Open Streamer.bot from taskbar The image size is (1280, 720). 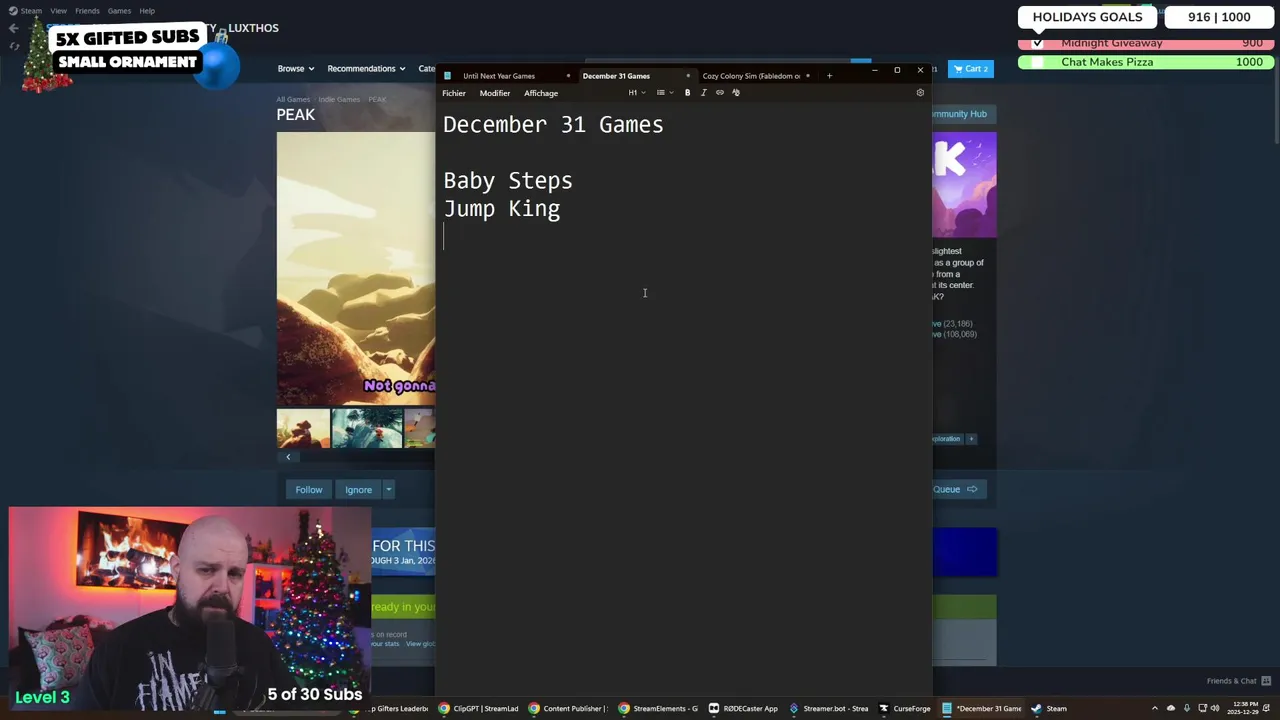click(829, 709)
